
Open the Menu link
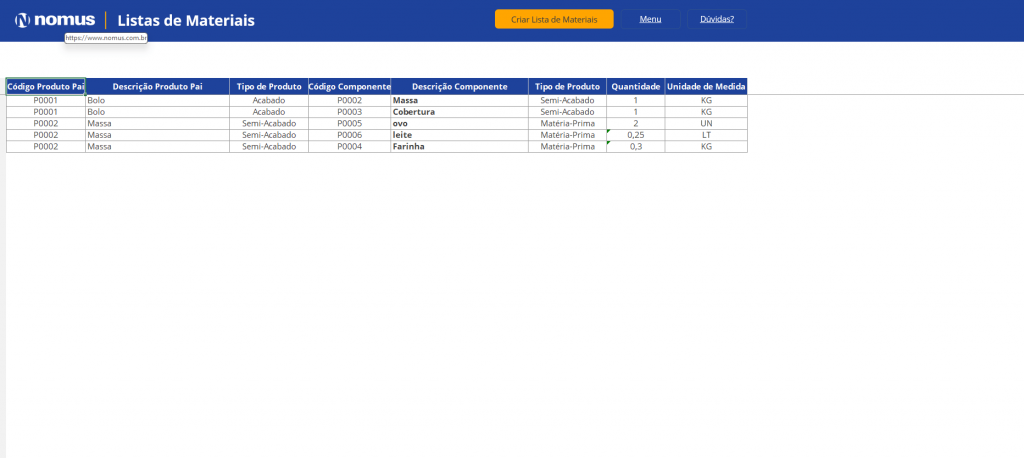coord(650,19)
